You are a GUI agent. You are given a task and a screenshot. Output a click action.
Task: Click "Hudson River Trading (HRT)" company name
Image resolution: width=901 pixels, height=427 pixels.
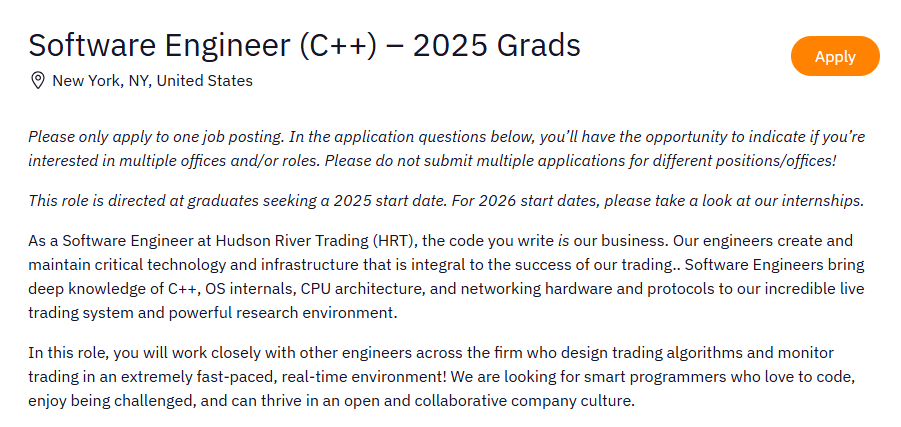315,240
